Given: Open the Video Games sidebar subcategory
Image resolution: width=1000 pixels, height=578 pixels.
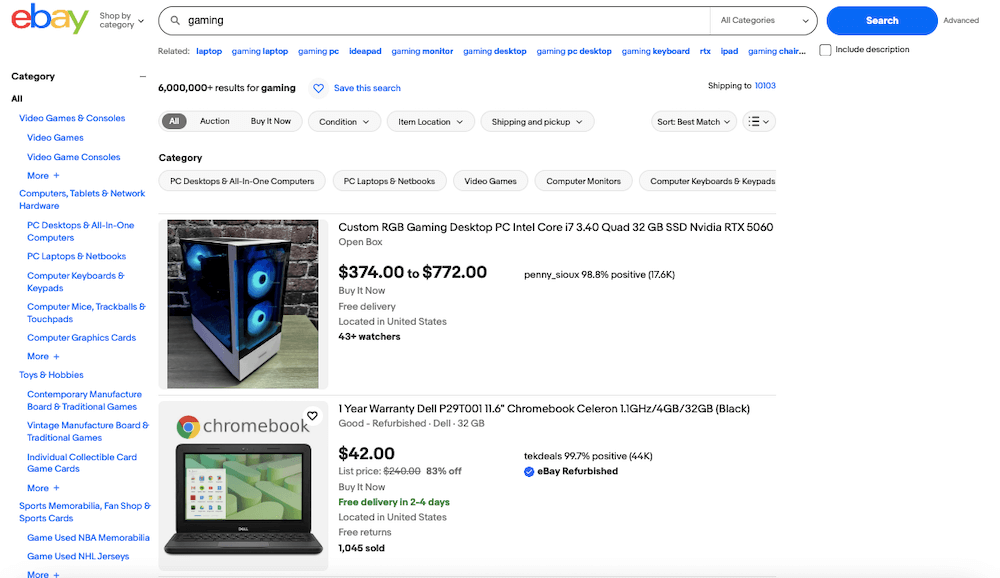Looking at the screenshot, I should [x=55, y=138].
